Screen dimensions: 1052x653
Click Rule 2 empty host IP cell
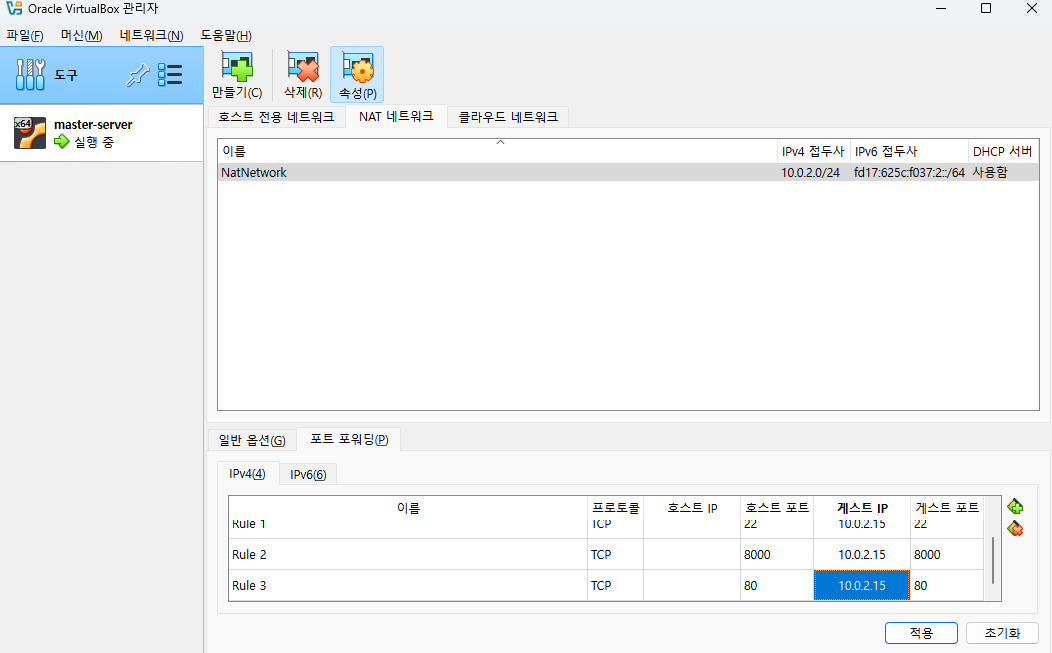[x=692, y=554]
